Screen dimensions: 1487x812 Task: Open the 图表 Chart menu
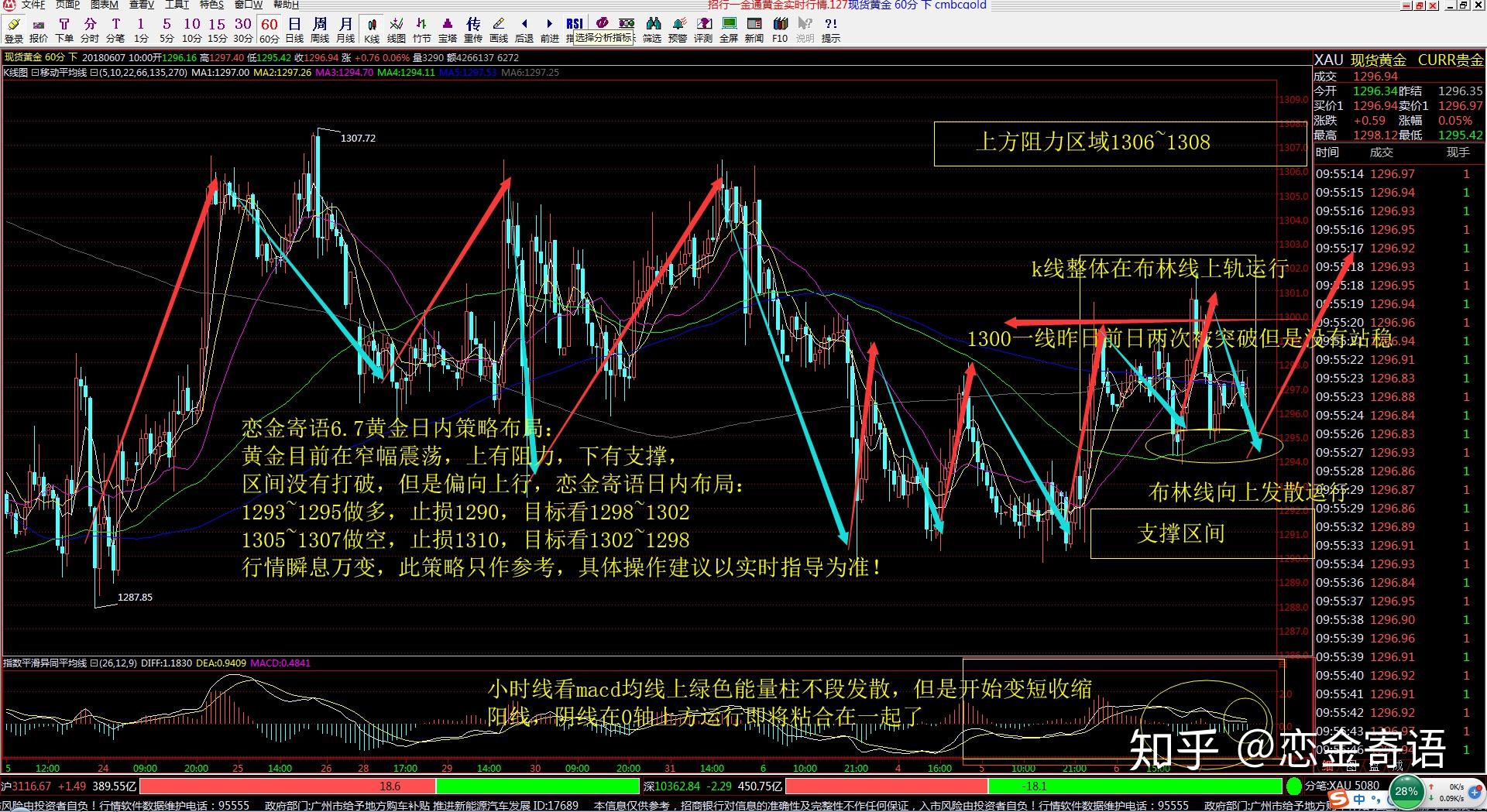coord(104,5)
